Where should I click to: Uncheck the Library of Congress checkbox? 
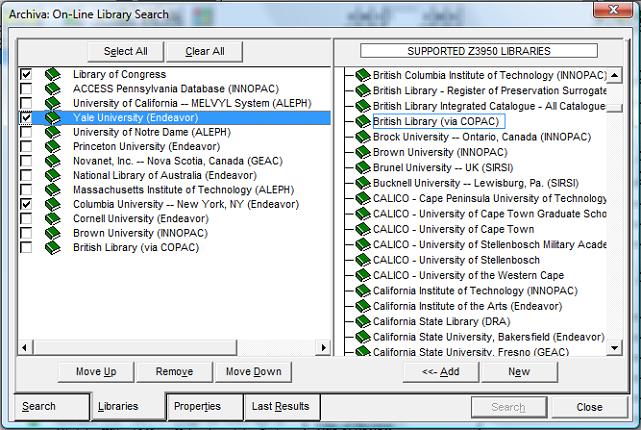26,75
